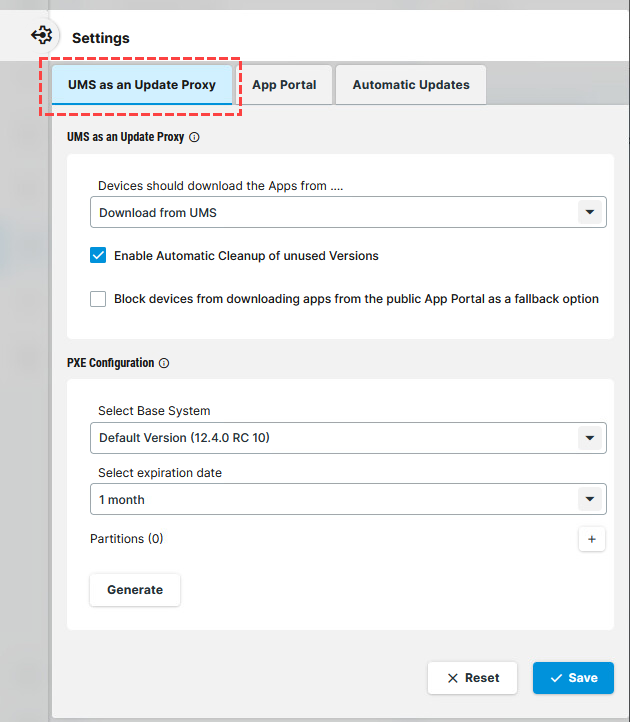Check the Block devices from downloading apps box
The height and width of the screenshot is (722, 630).
click(98, 299)
